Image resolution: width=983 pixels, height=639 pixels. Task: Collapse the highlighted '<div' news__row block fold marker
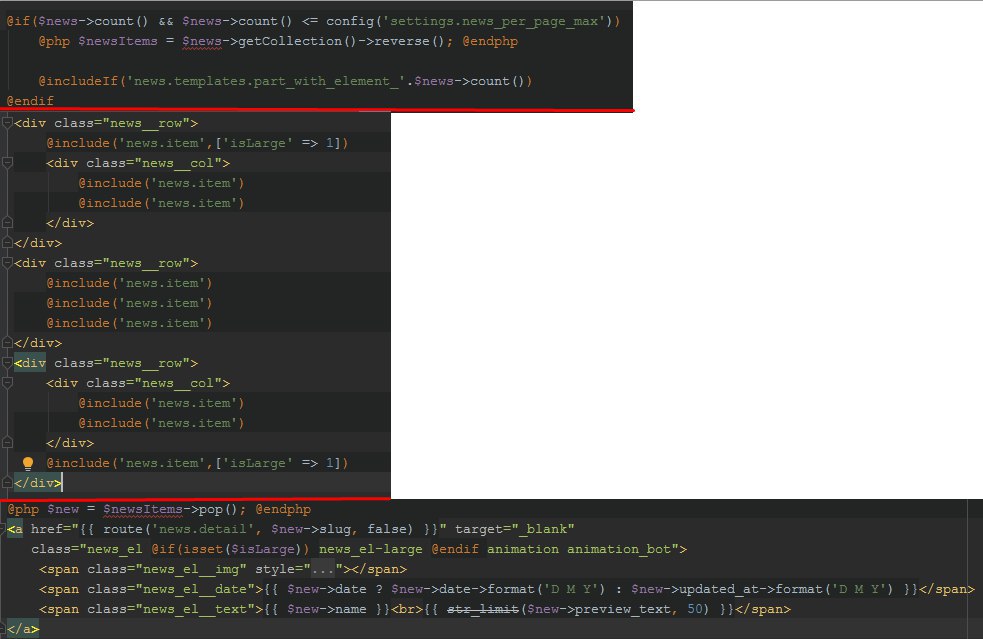pyautogui.click(x=8, y=362)
